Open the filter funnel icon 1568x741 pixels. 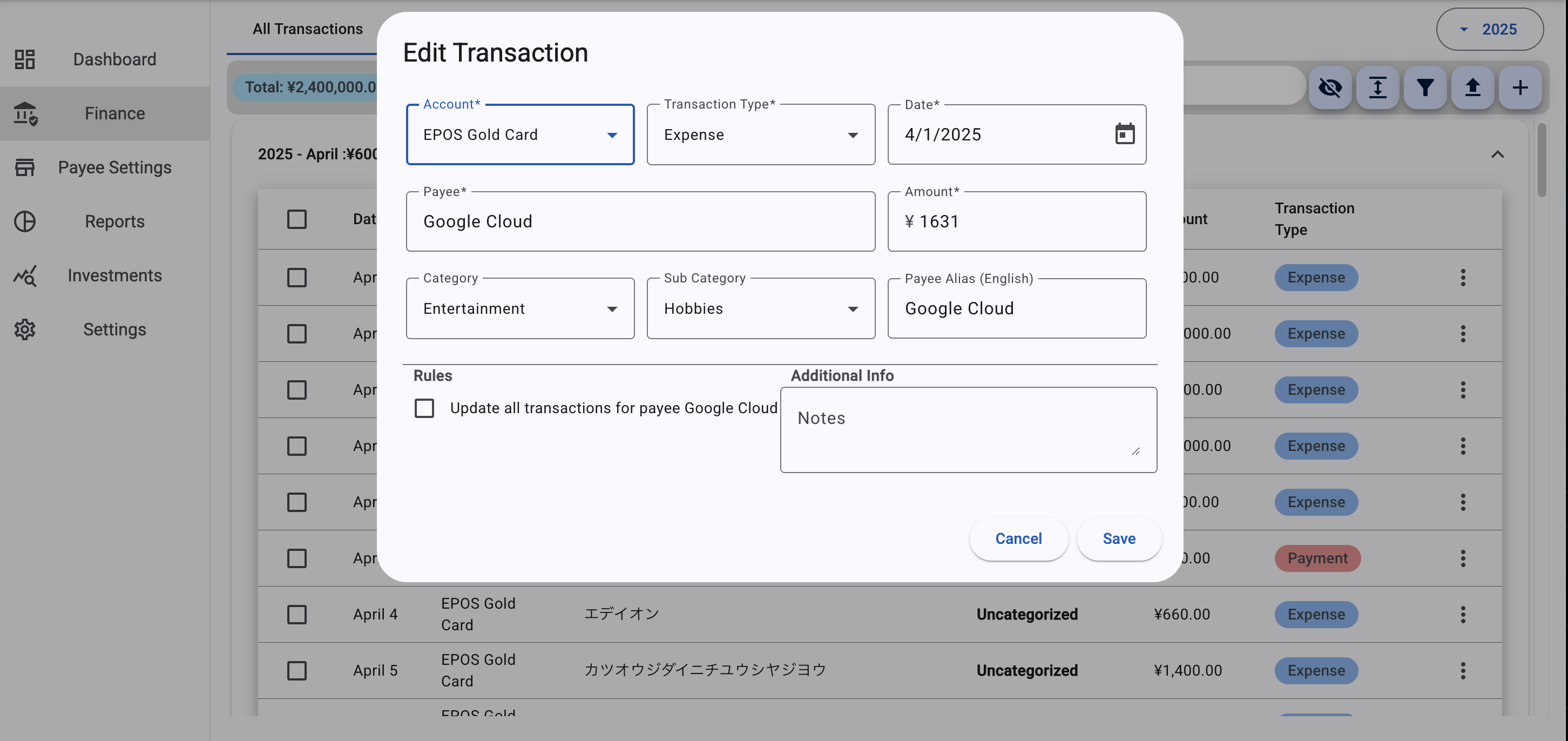pyautogui.click(x=1424, y=87)
